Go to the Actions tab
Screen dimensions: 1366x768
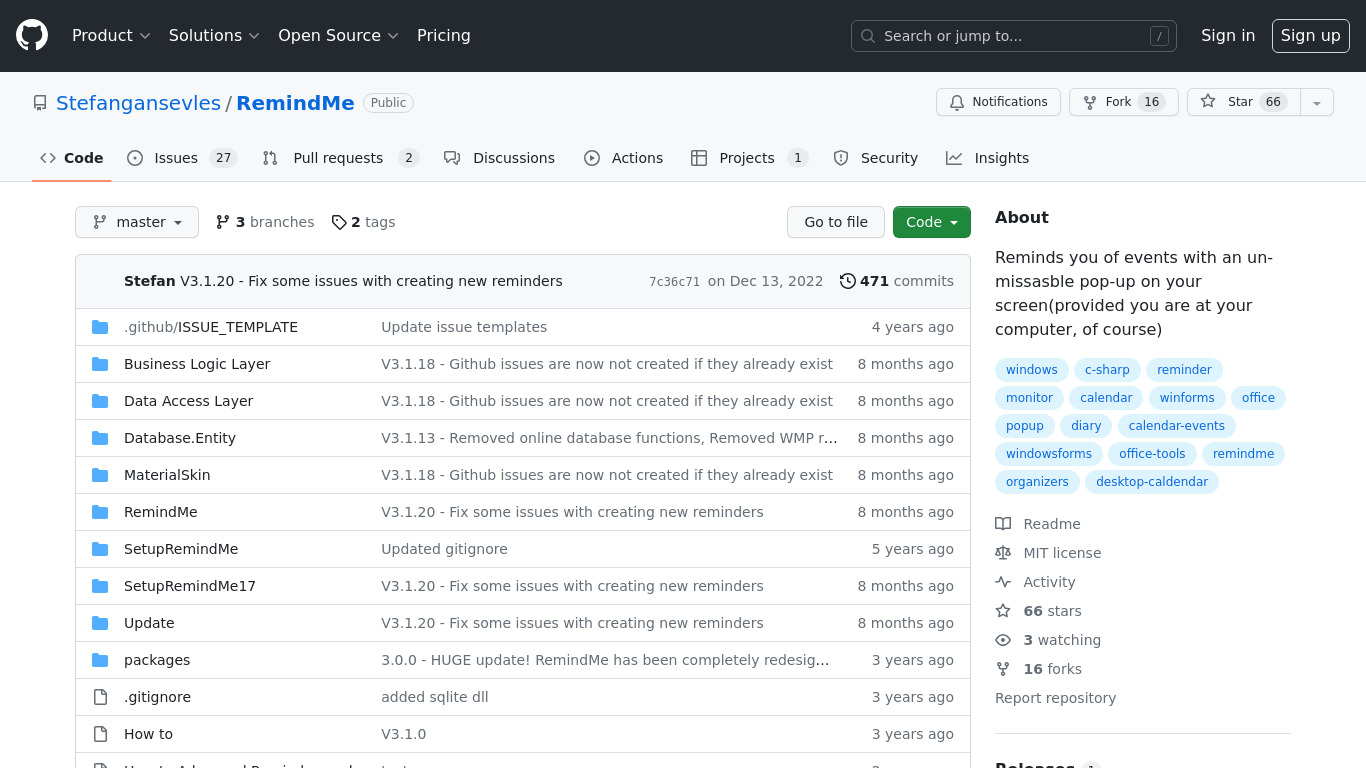click(x=623, y=158)
